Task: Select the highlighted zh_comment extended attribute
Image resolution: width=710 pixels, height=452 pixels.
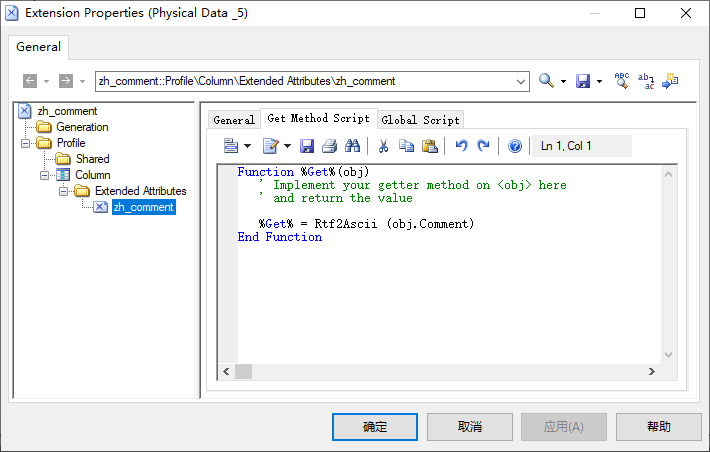Action: [x=144, y=207]
